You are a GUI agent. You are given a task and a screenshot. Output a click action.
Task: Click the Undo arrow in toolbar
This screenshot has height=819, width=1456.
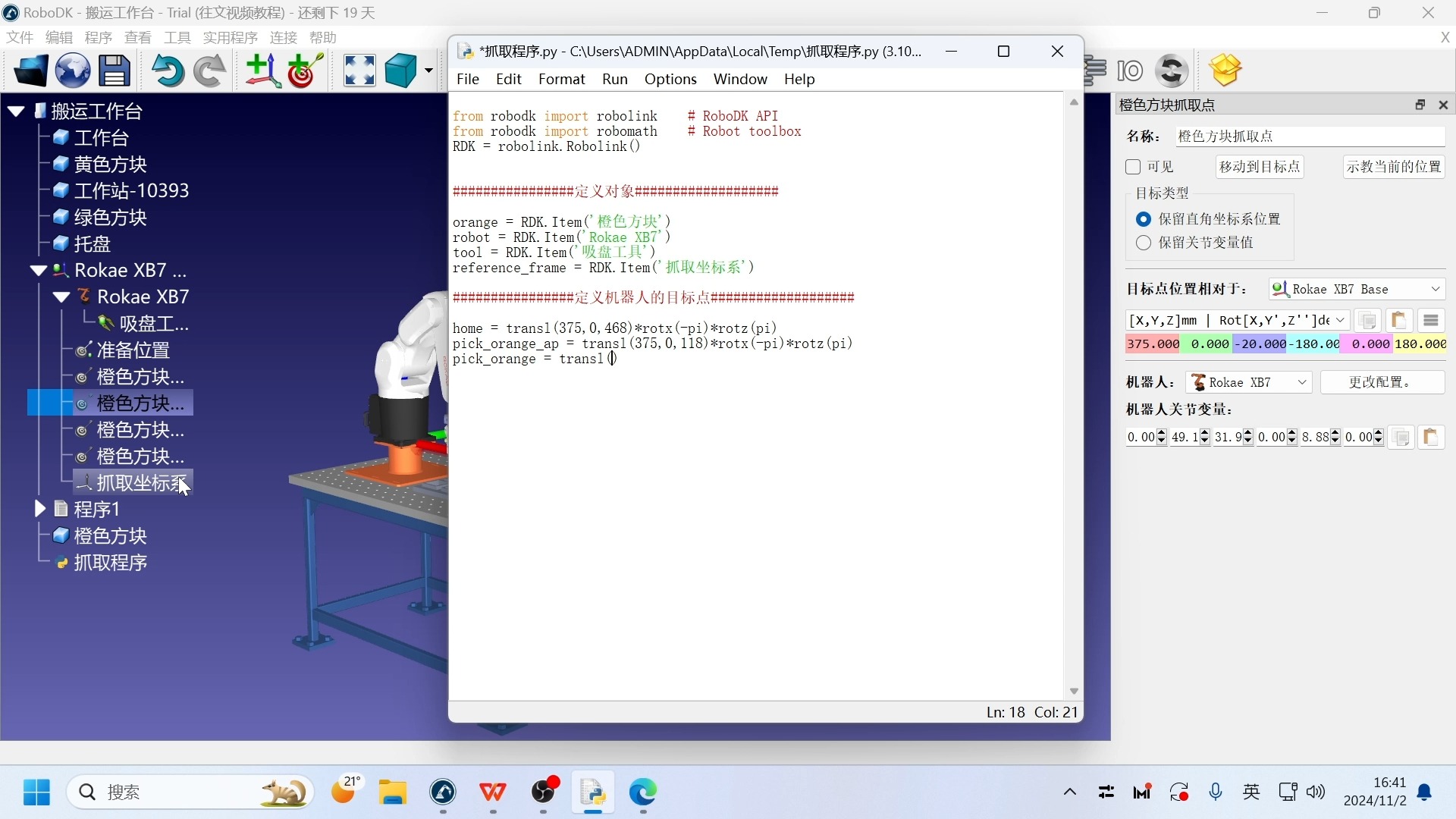coord(167,71)
